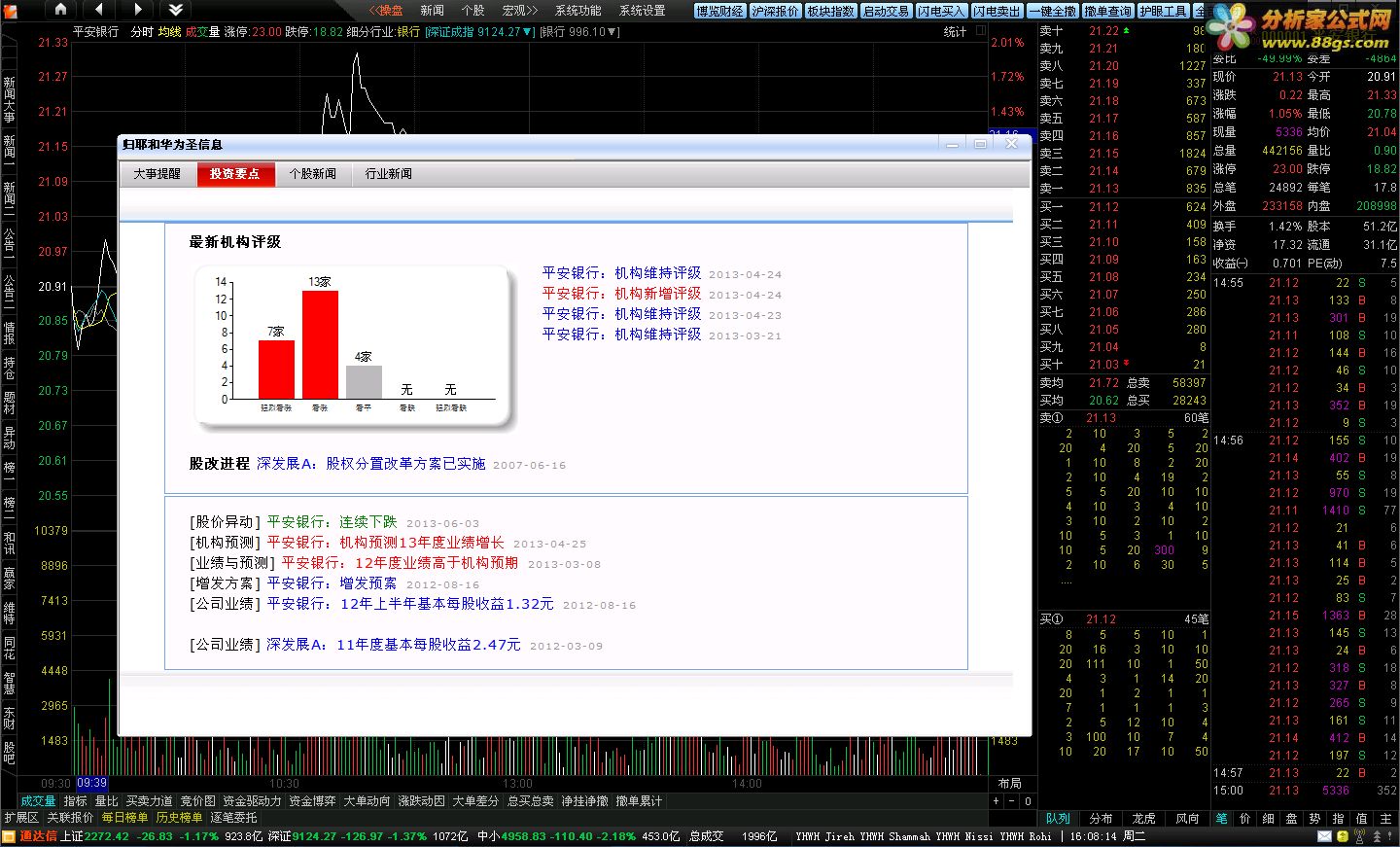Screen dimensions: 1400x847
Task: Go back with the left arrow icon
Action: click(99, 10)
